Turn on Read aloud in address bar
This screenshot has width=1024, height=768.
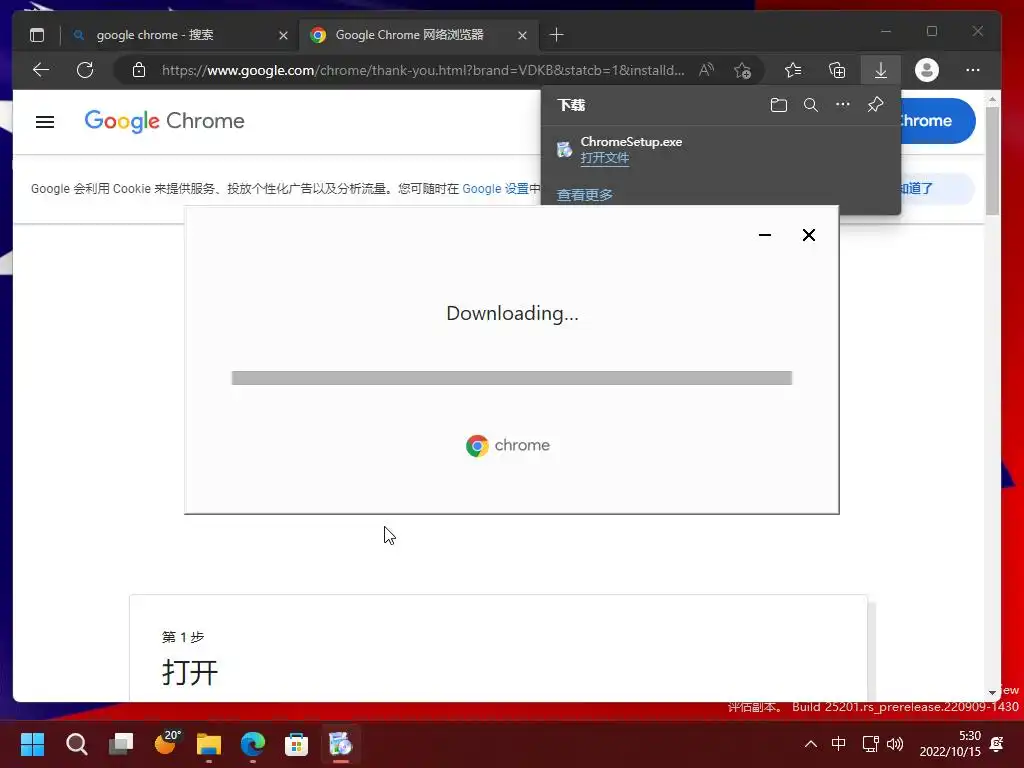point(707,70)
